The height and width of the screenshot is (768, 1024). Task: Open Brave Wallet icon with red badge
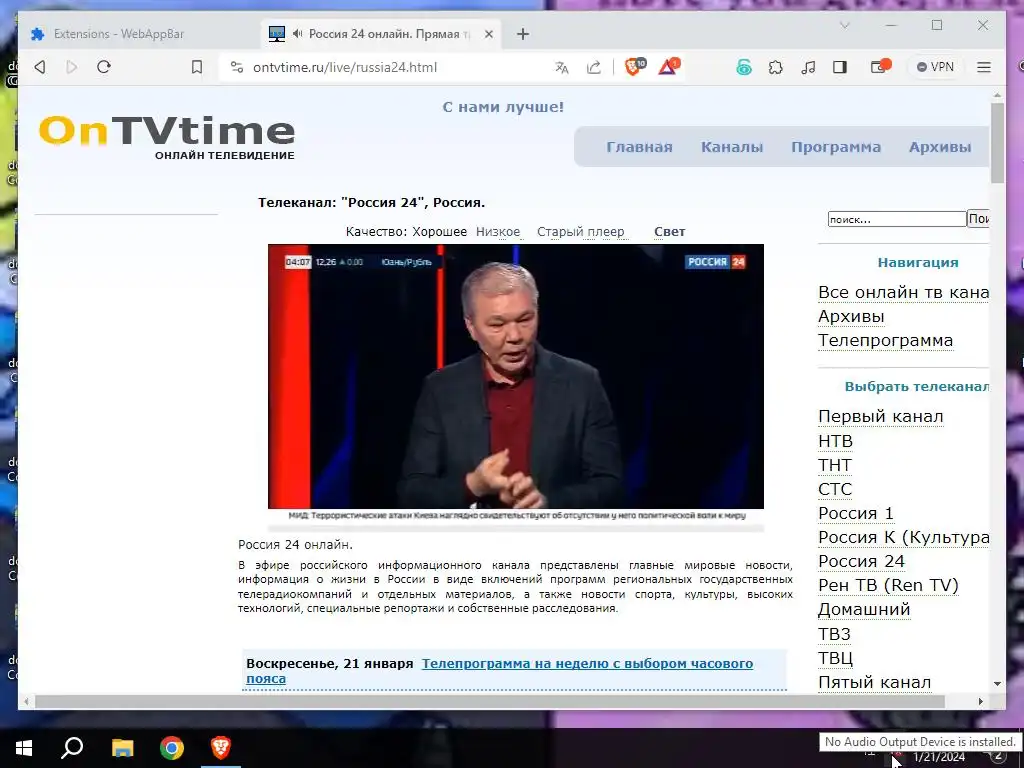click(x=880, y=67)
